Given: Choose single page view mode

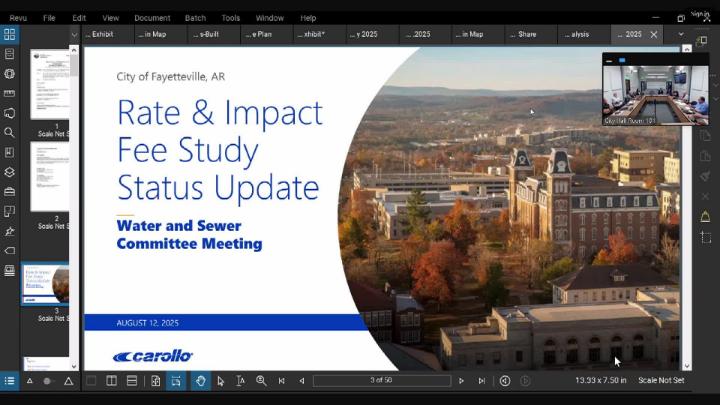Looking at the screenshot, I should coord(91,381).
